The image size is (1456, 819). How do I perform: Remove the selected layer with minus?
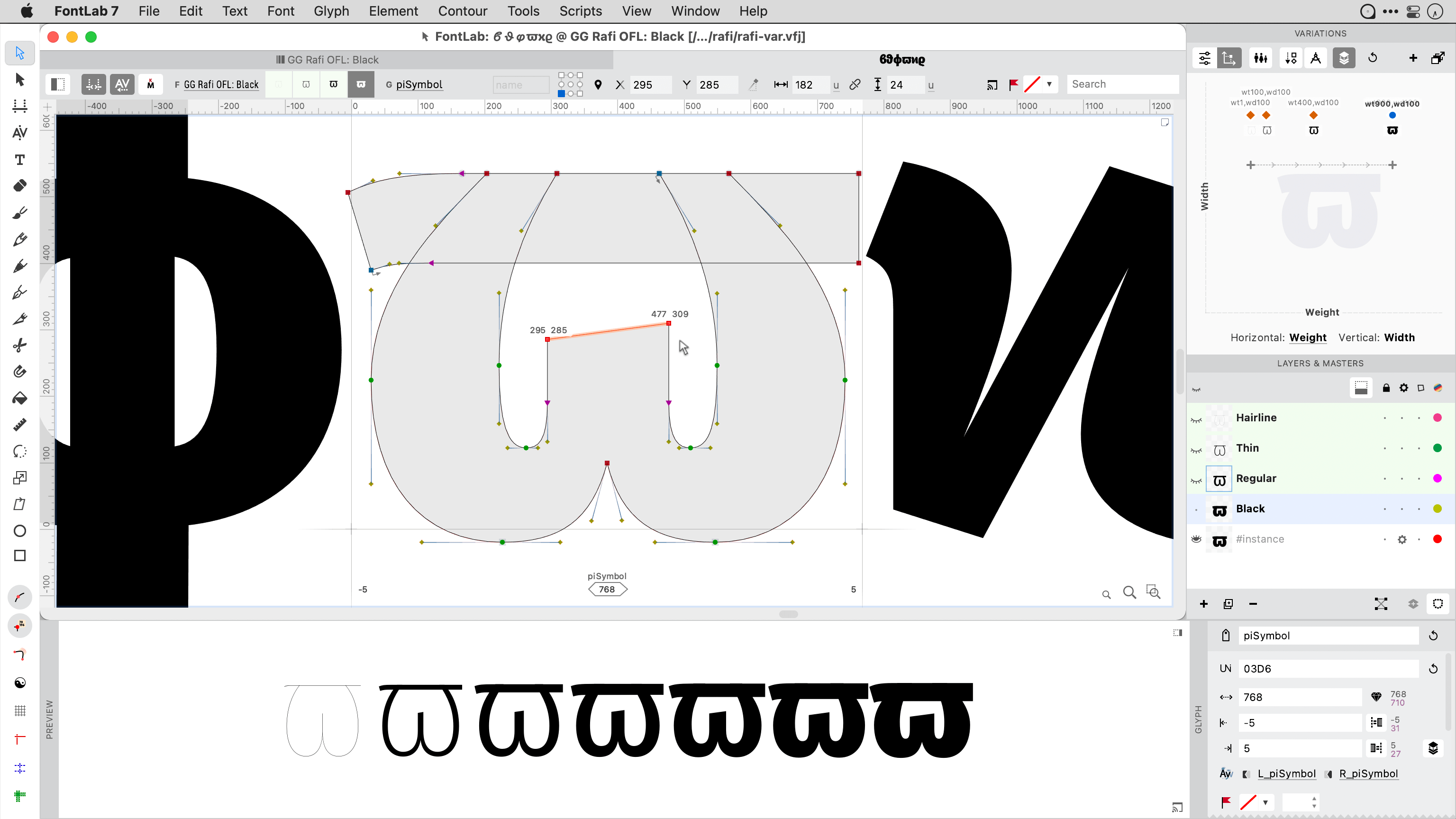tap(1253, 604)
